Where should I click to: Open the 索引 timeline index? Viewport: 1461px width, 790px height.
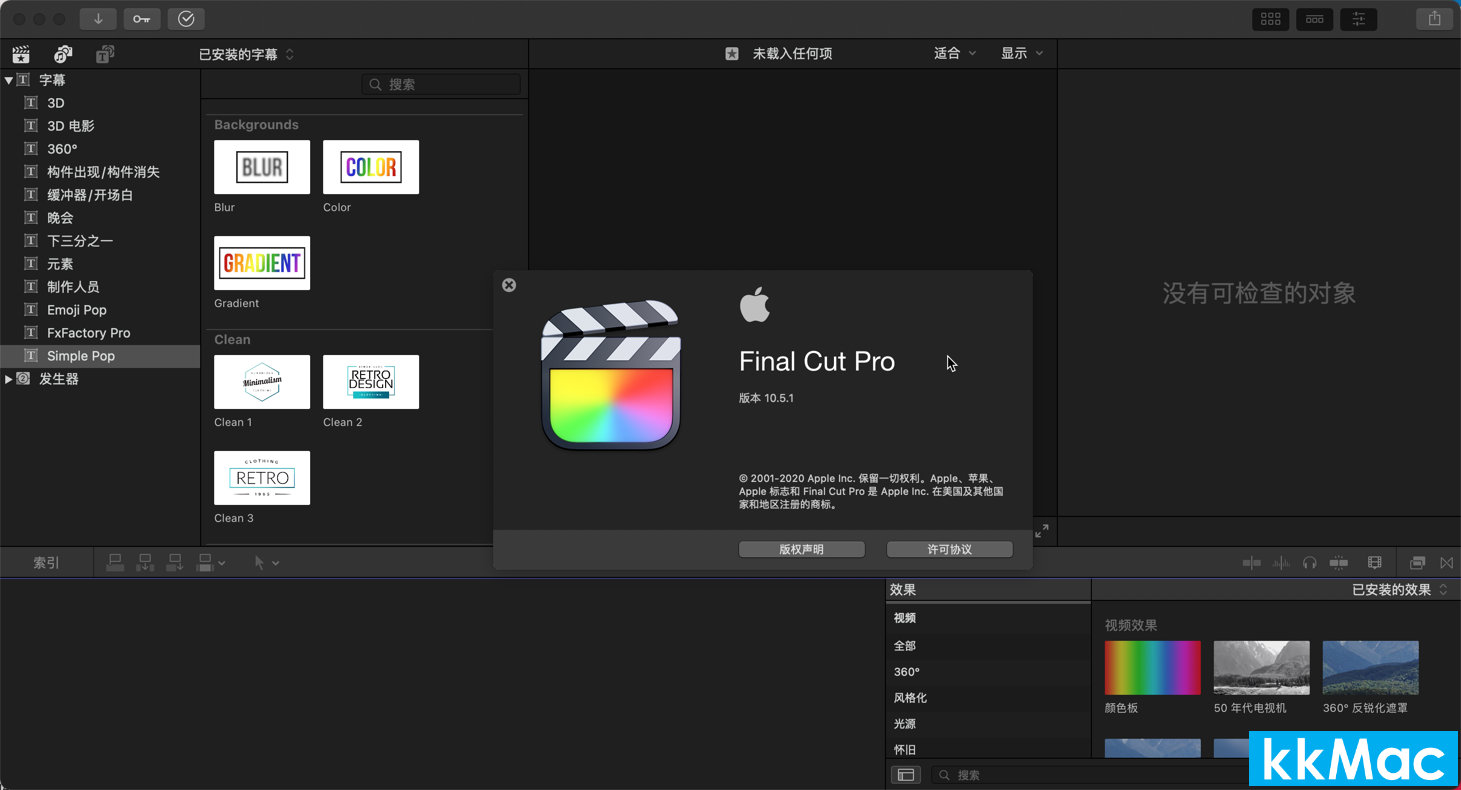tap(46, 563)
